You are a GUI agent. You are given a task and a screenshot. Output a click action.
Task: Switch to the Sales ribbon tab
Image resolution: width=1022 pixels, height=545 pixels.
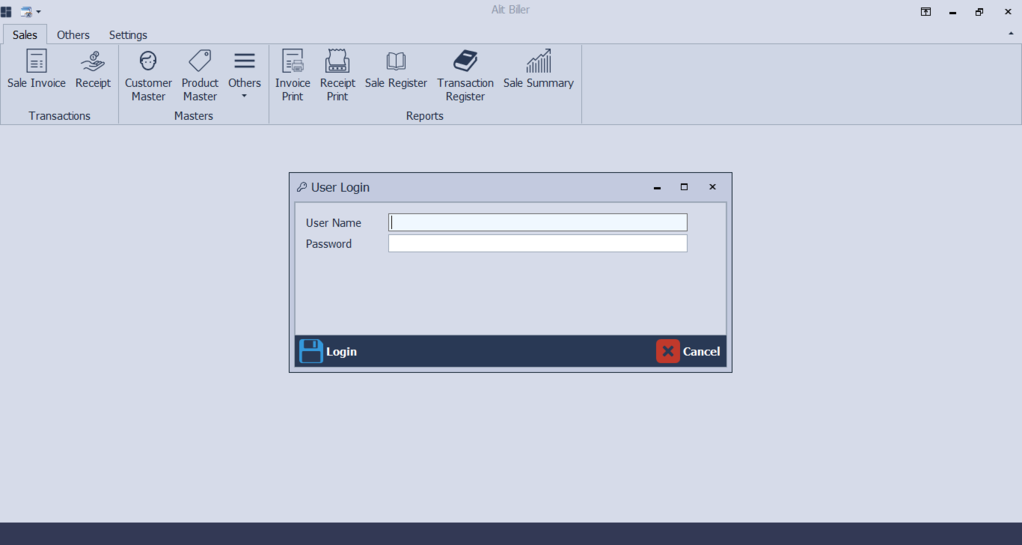tap(25, 35)
